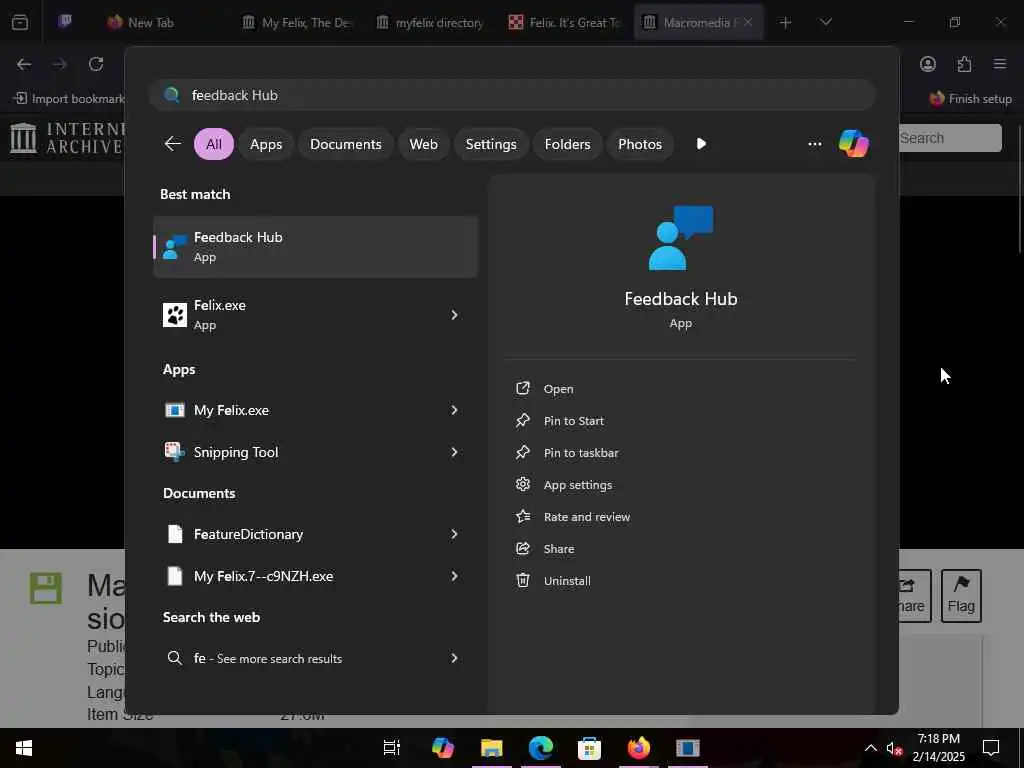Filter results by Folders
This screenshot has width=1024, height=768.
(x=568, y=144)
